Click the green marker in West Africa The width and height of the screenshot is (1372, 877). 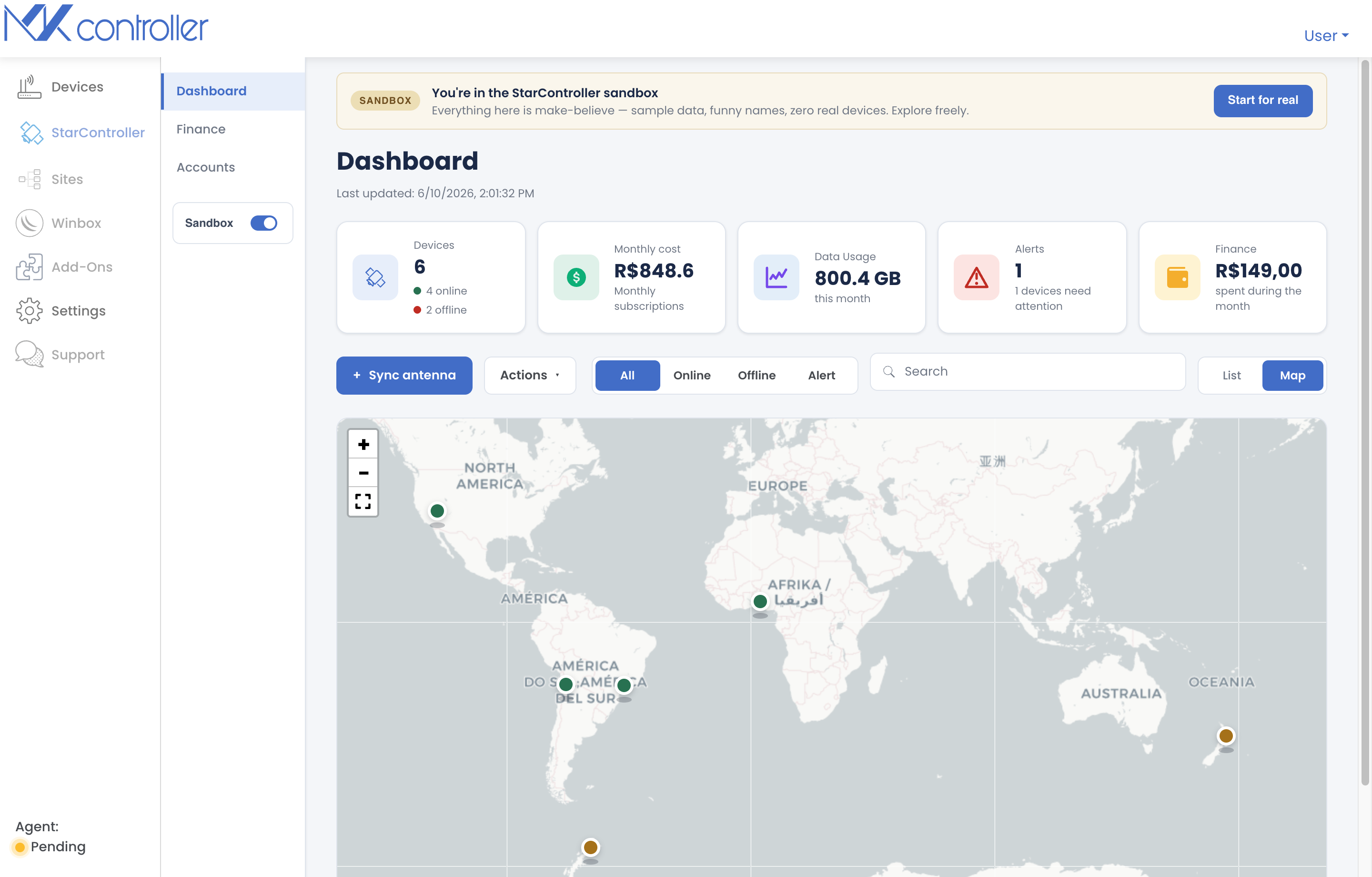pyautogui.click(x=760, y=601)
